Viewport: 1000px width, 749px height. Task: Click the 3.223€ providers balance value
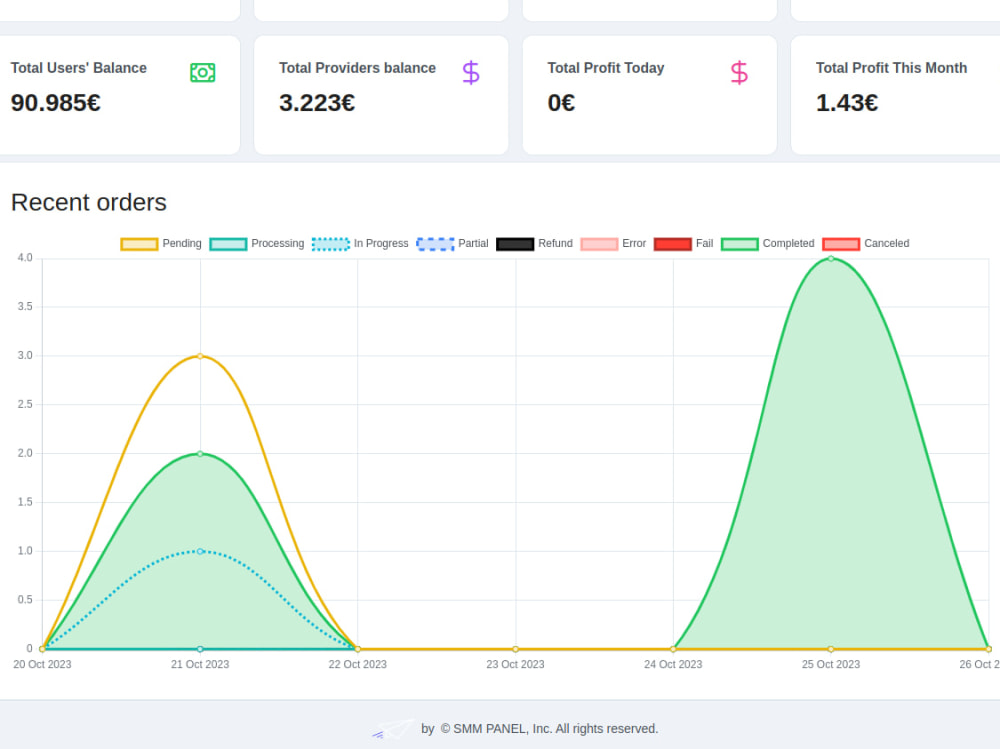pyautogui.click(x=317, y=103)
